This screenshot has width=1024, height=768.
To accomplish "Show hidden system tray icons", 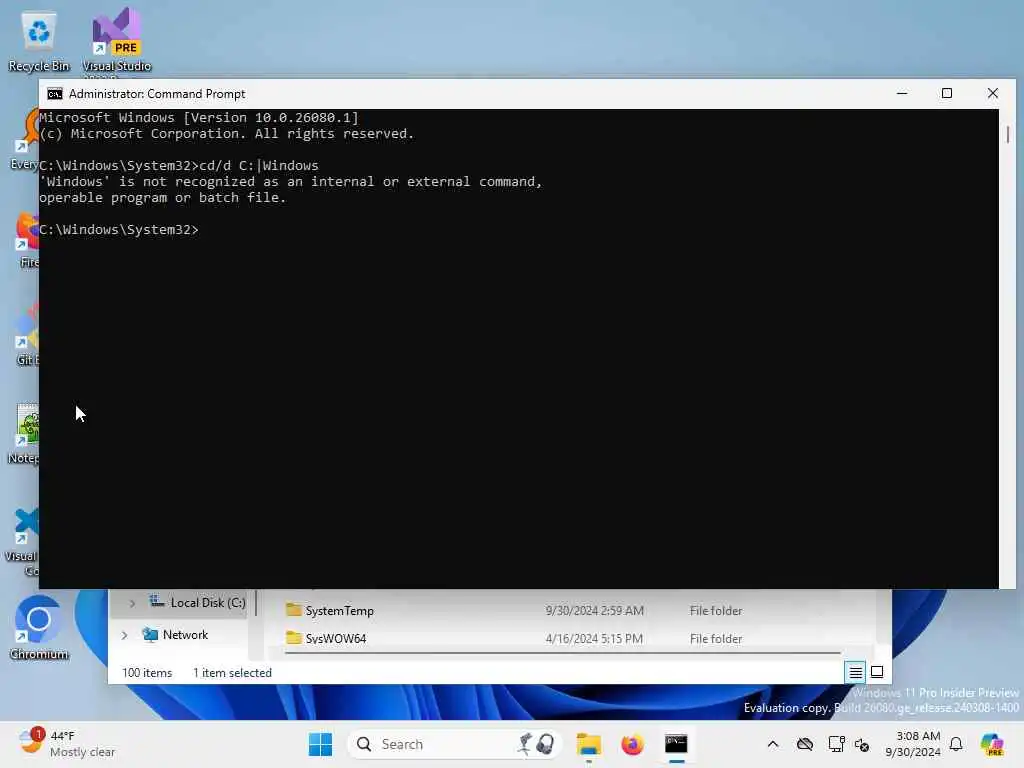I will tap(773, 744).
